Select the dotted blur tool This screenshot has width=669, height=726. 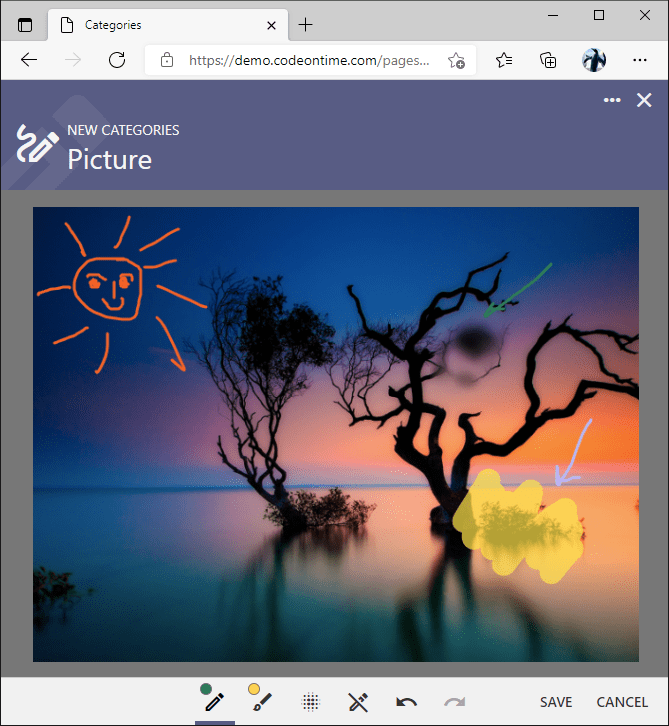(311, 702)
